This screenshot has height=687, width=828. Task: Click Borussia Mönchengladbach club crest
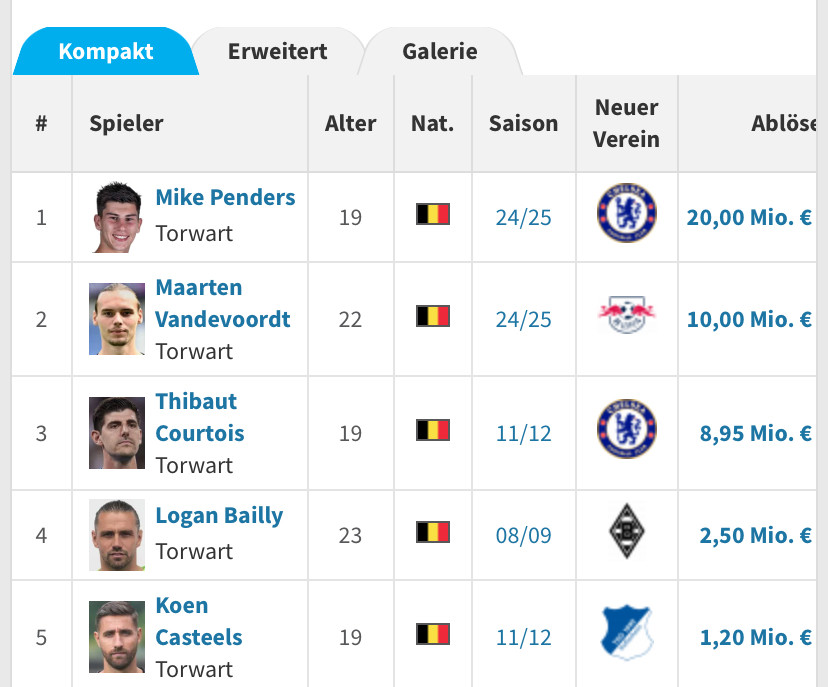pos(626,531)
